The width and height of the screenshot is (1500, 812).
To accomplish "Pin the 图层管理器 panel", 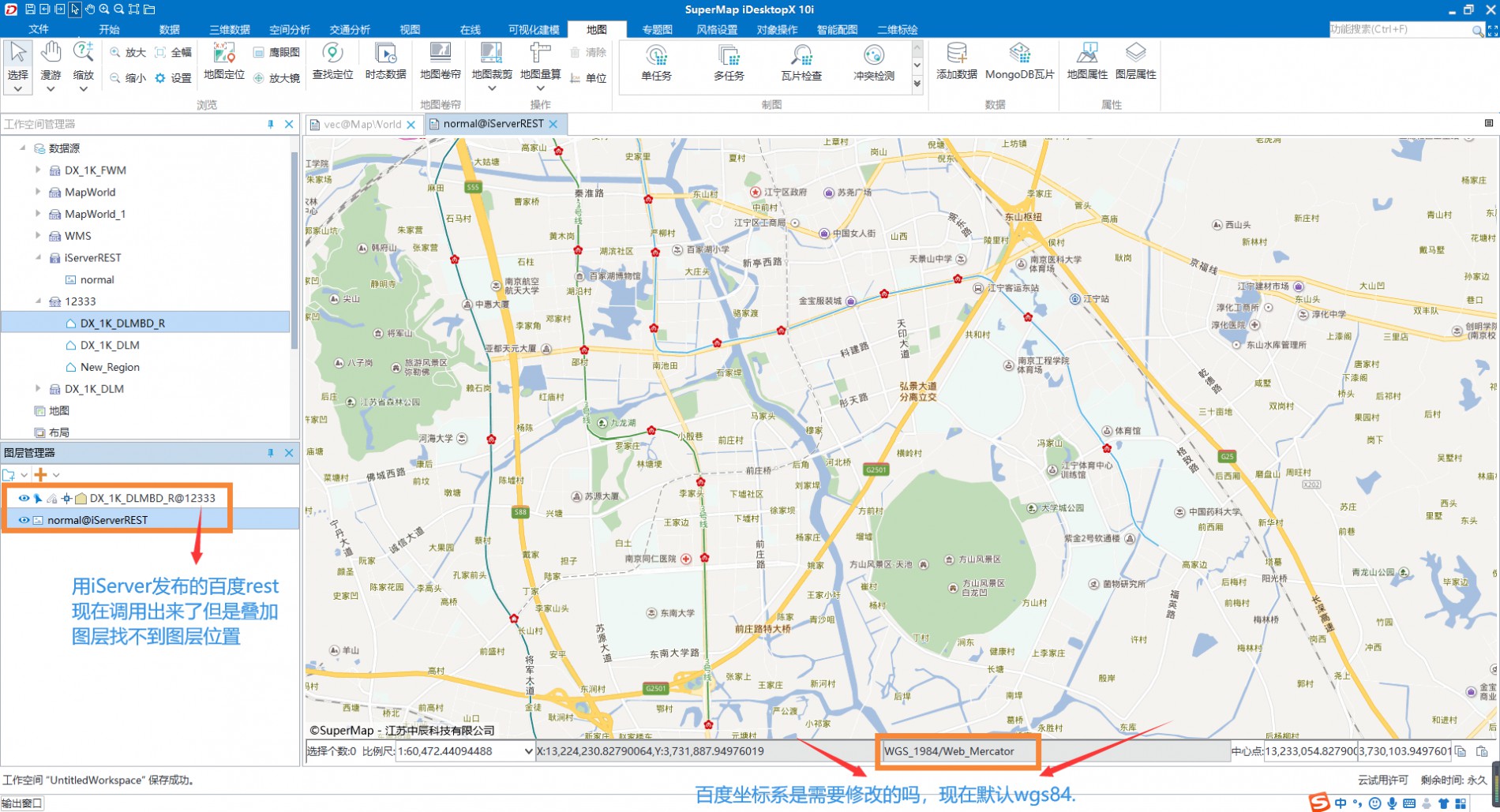I will pos(270,453).
